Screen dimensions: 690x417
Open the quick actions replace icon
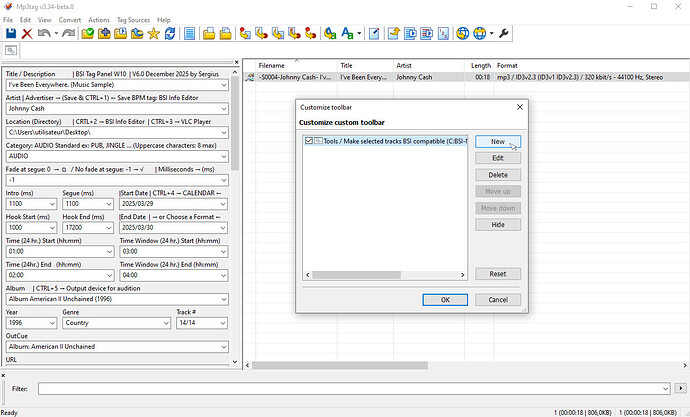pyautogui.click(x=330, y=33)
